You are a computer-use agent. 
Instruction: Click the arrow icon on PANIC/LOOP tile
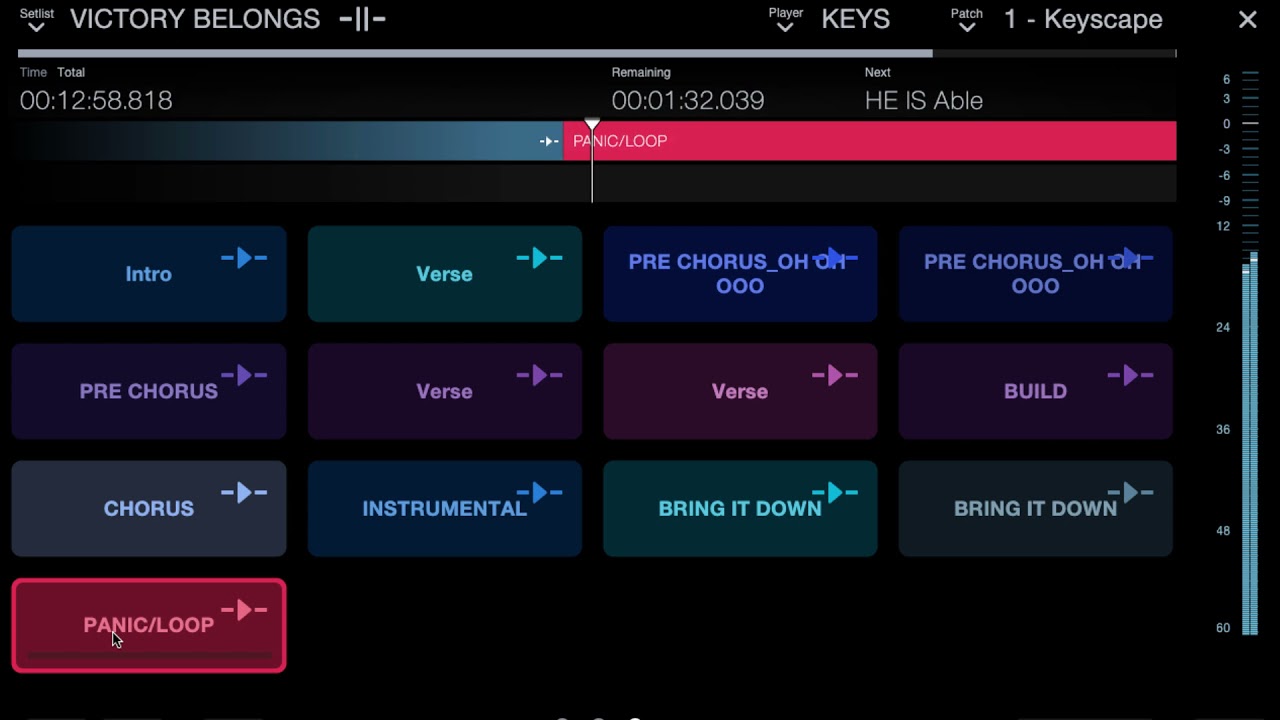tap(244, 610)
